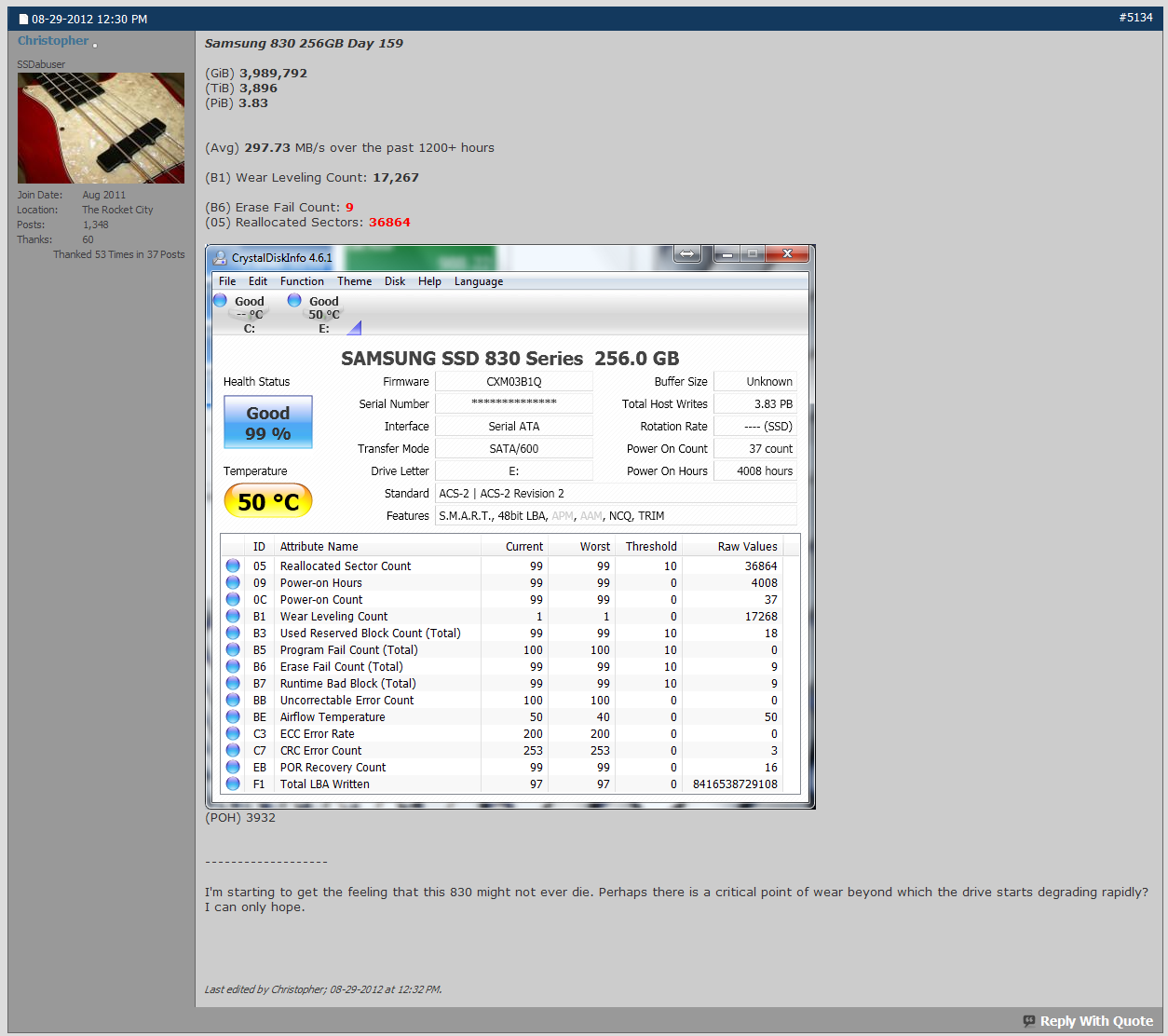This screenshot has width=1168, height=1036.
Task: Click the Attribute Name column header
Action: 377,547
